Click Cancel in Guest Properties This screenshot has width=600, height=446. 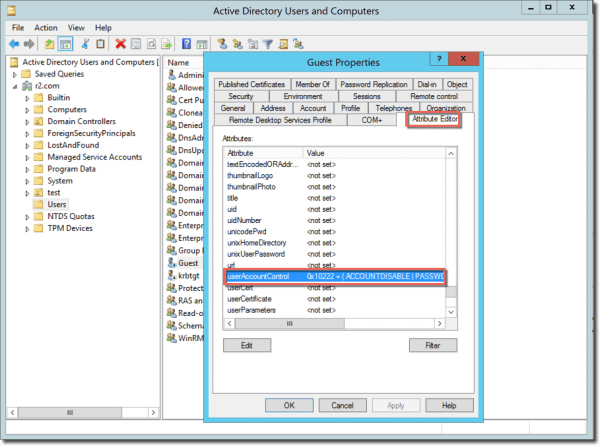(x=342, y=405)
